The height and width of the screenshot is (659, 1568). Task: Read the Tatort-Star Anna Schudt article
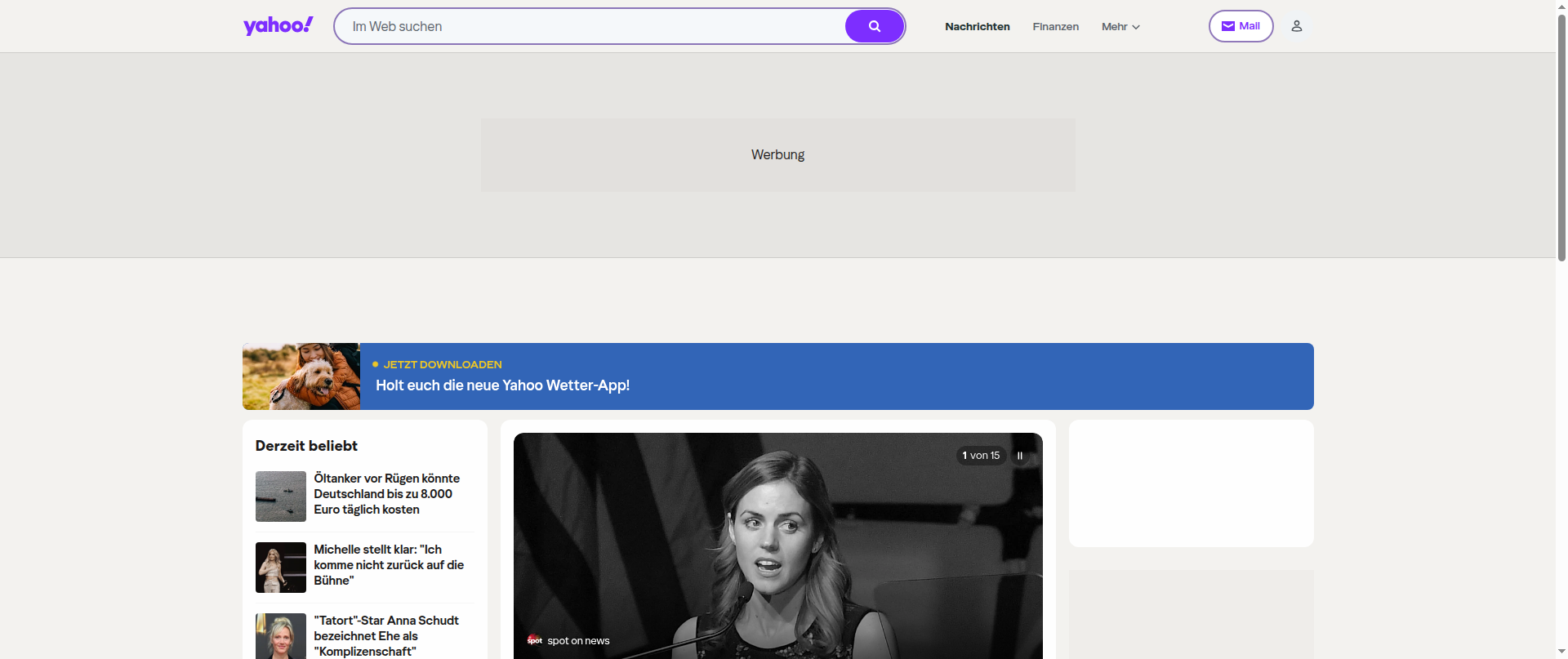tap(386, 636)
